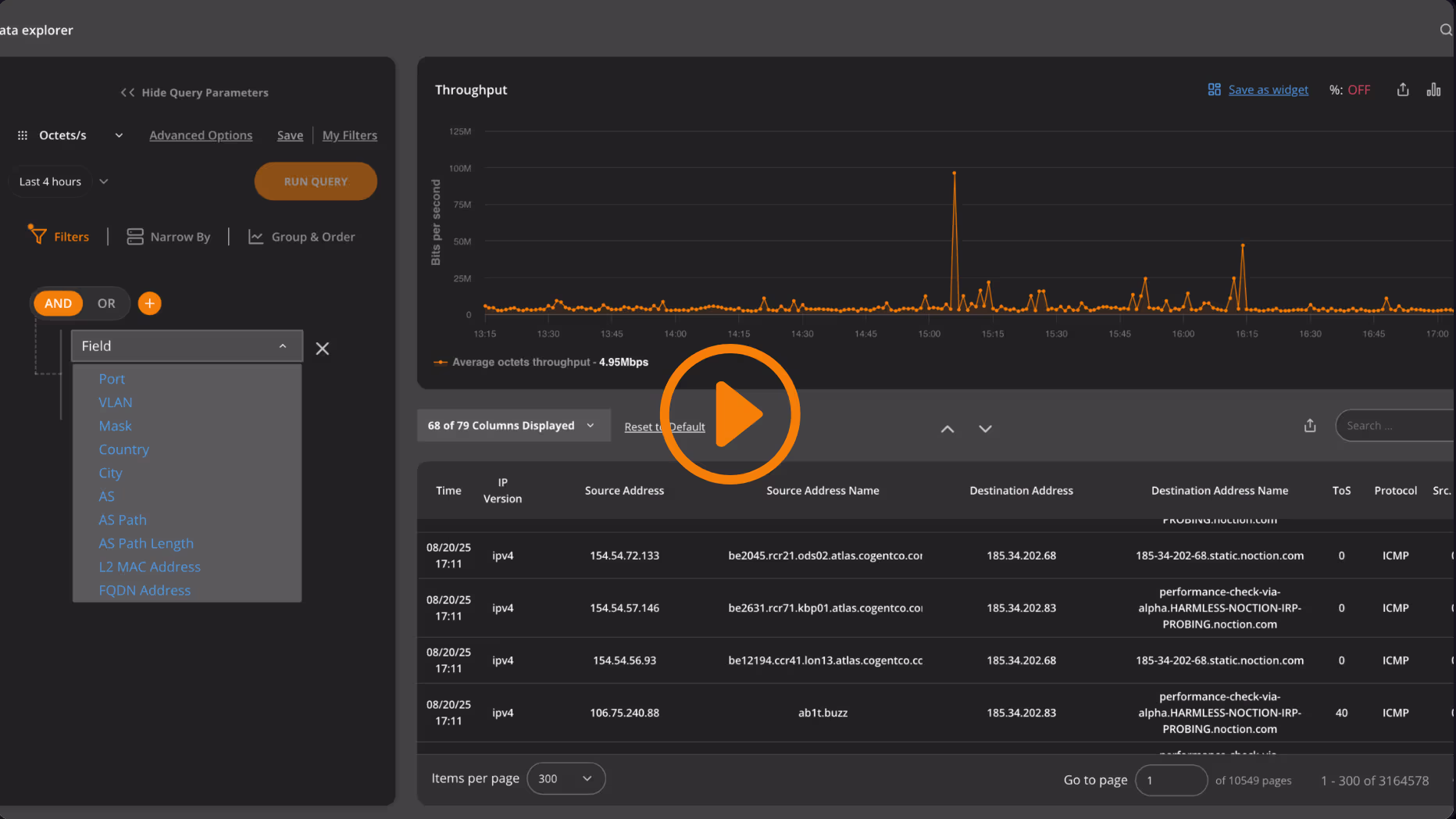Screen dimensions: 1456x819
Task: Click the Save as widget link
Action: pyautogui.click(x=1267, y=90)
